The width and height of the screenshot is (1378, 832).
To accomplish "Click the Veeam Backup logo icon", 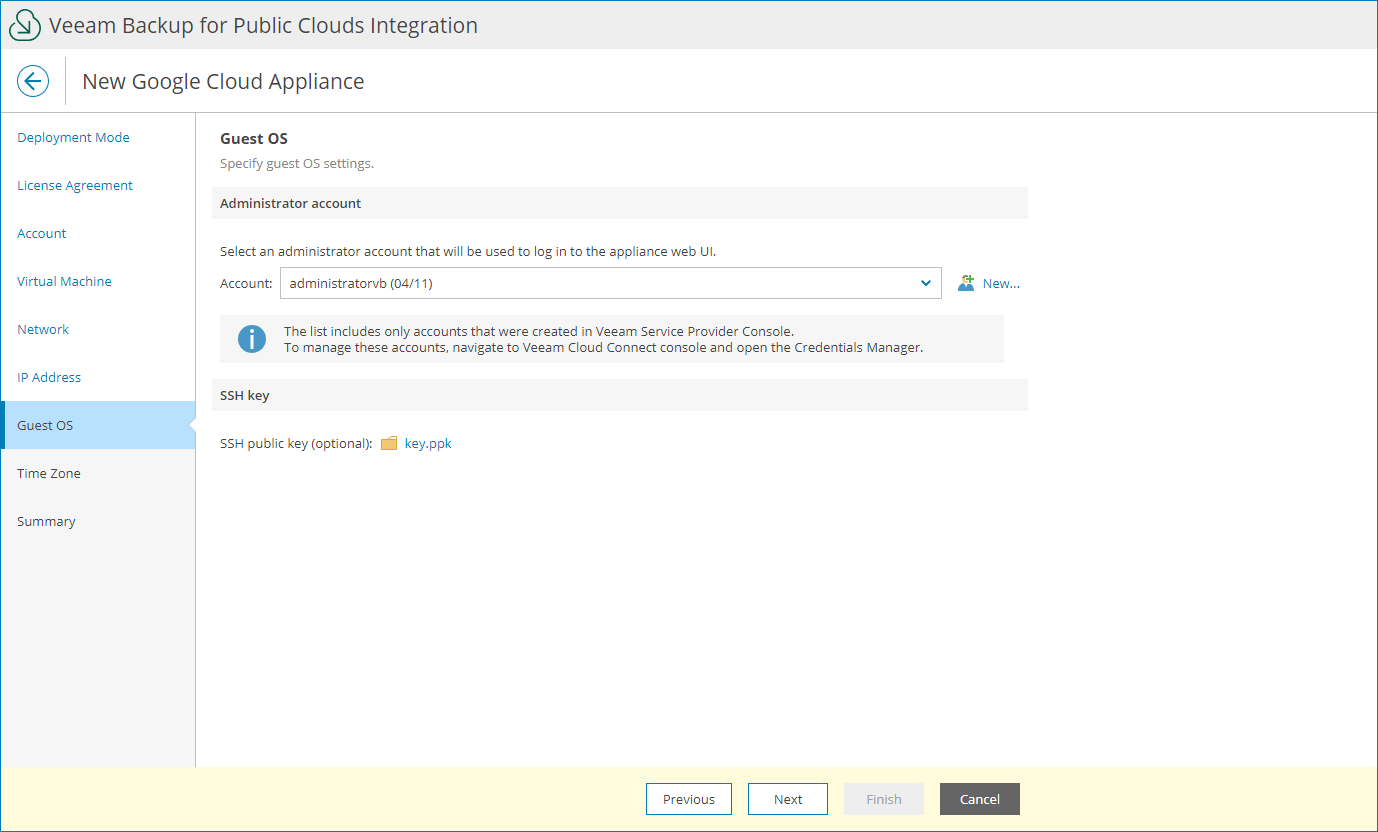I will pyautogui.click(x=24, y=24).
